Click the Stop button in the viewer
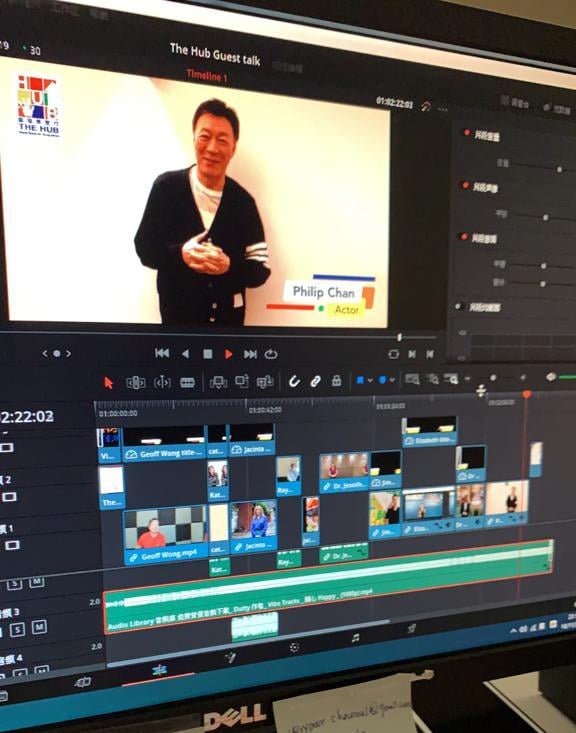Viewport: 576px width, 733px height. coord(208,354)
